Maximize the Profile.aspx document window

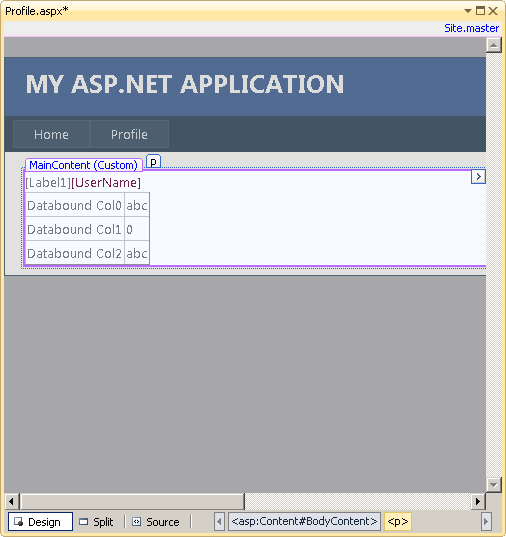(480, 11)
